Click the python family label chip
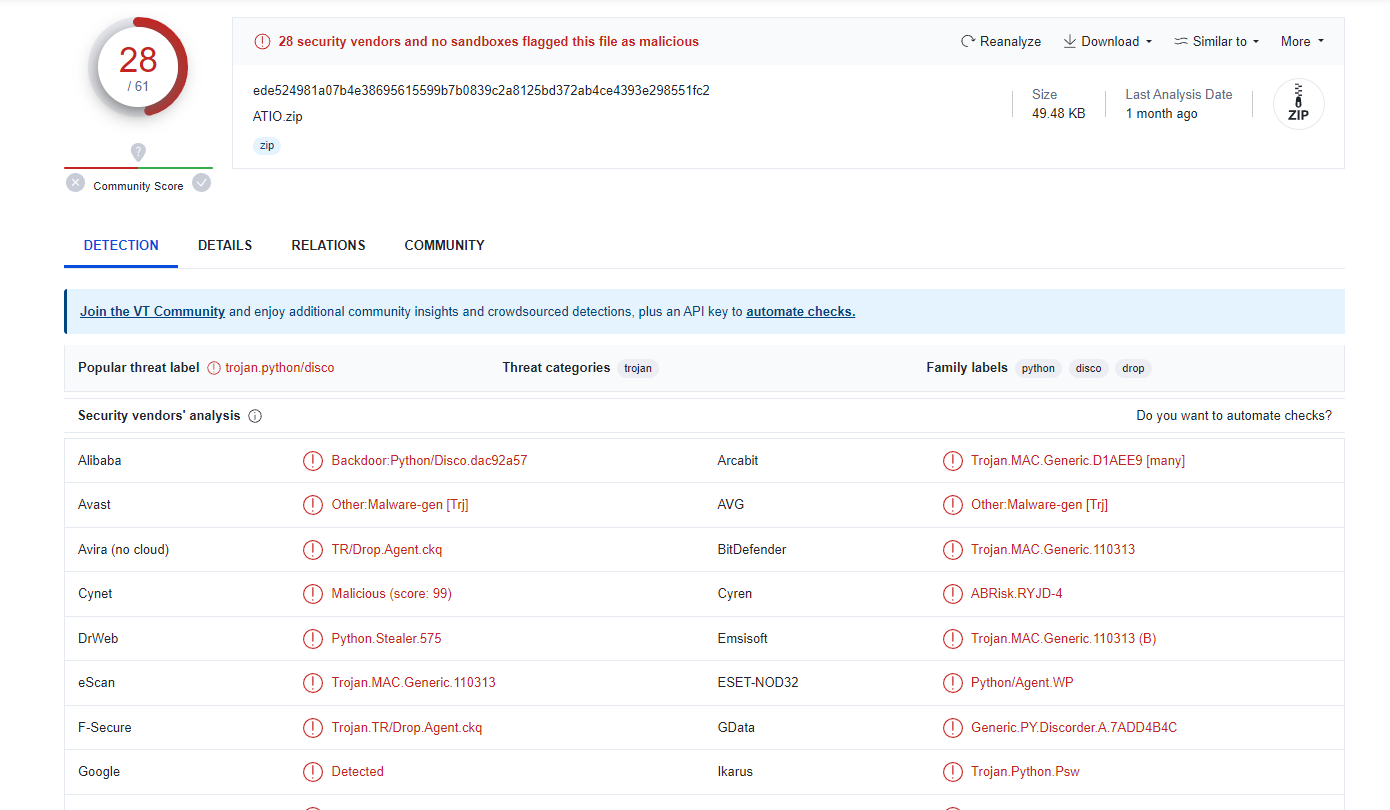Image resolution: width=1390 pixels, height=810 pixels. click(x=1038, y=368)
